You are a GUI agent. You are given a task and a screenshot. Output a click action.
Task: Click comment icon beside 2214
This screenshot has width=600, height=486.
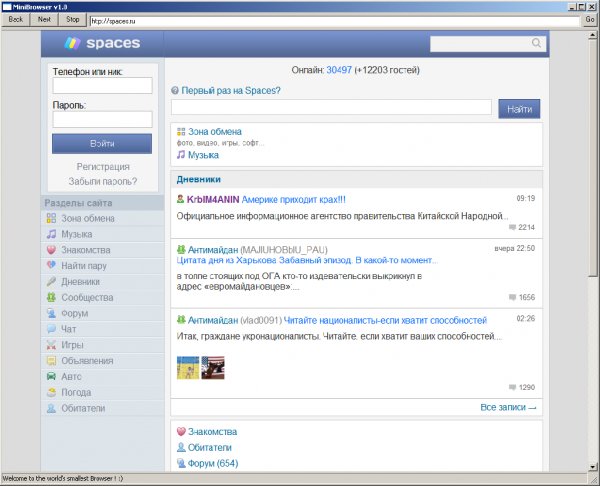pyautogui.click(x=512, y=227)
